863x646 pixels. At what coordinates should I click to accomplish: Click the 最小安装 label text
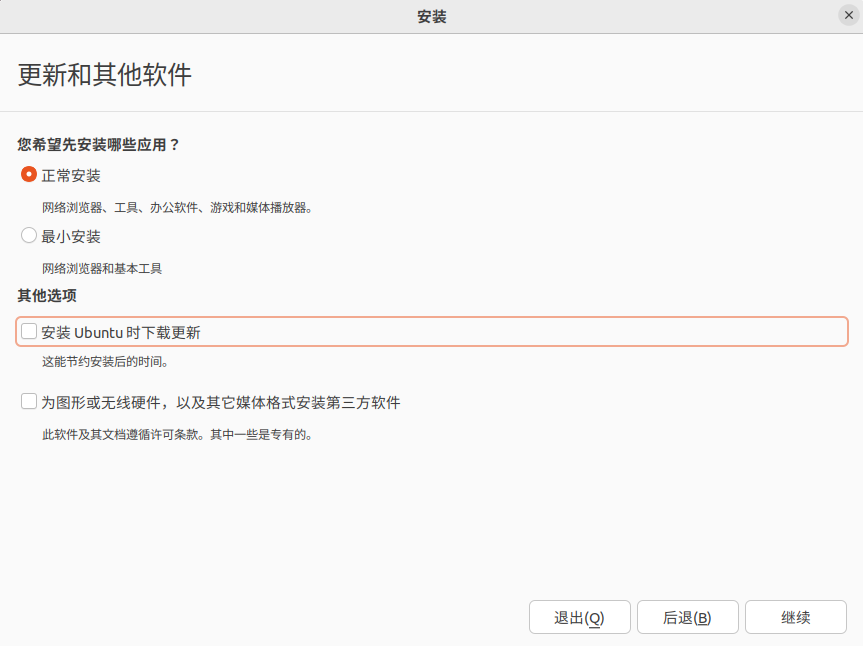71,237
